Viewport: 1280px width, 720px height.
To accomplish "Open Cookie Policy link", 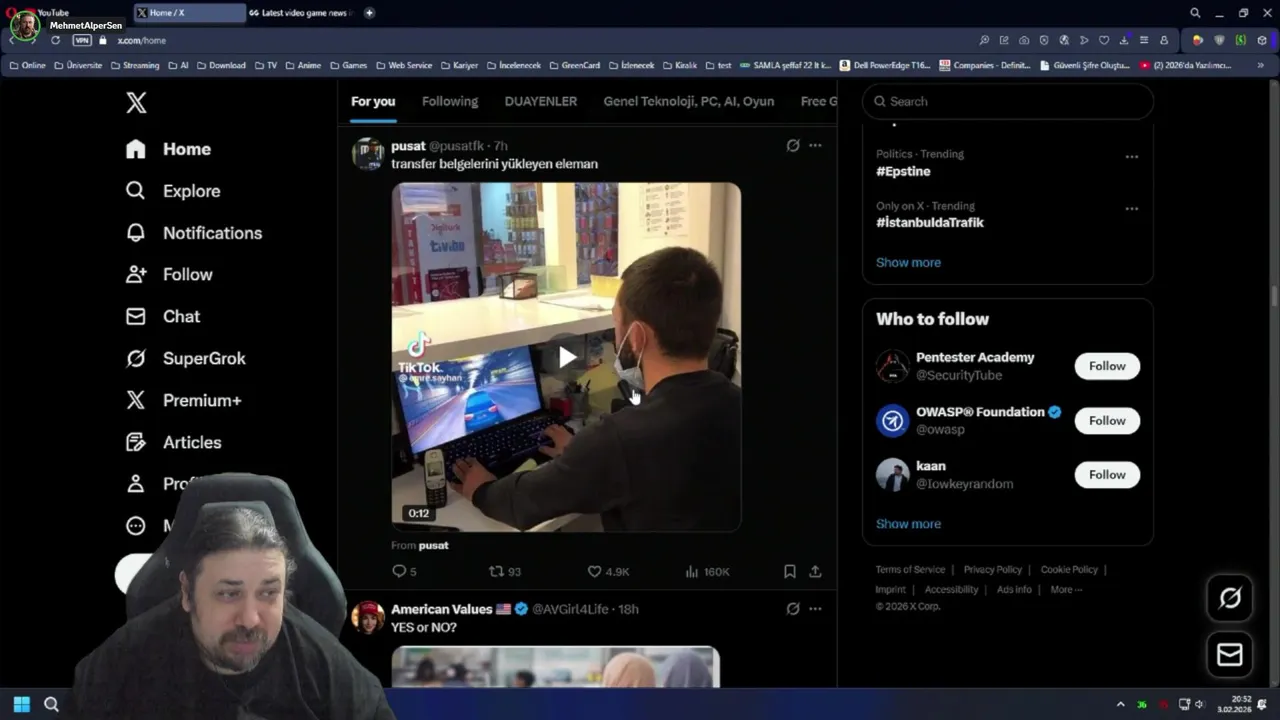I will (1069, 570).
